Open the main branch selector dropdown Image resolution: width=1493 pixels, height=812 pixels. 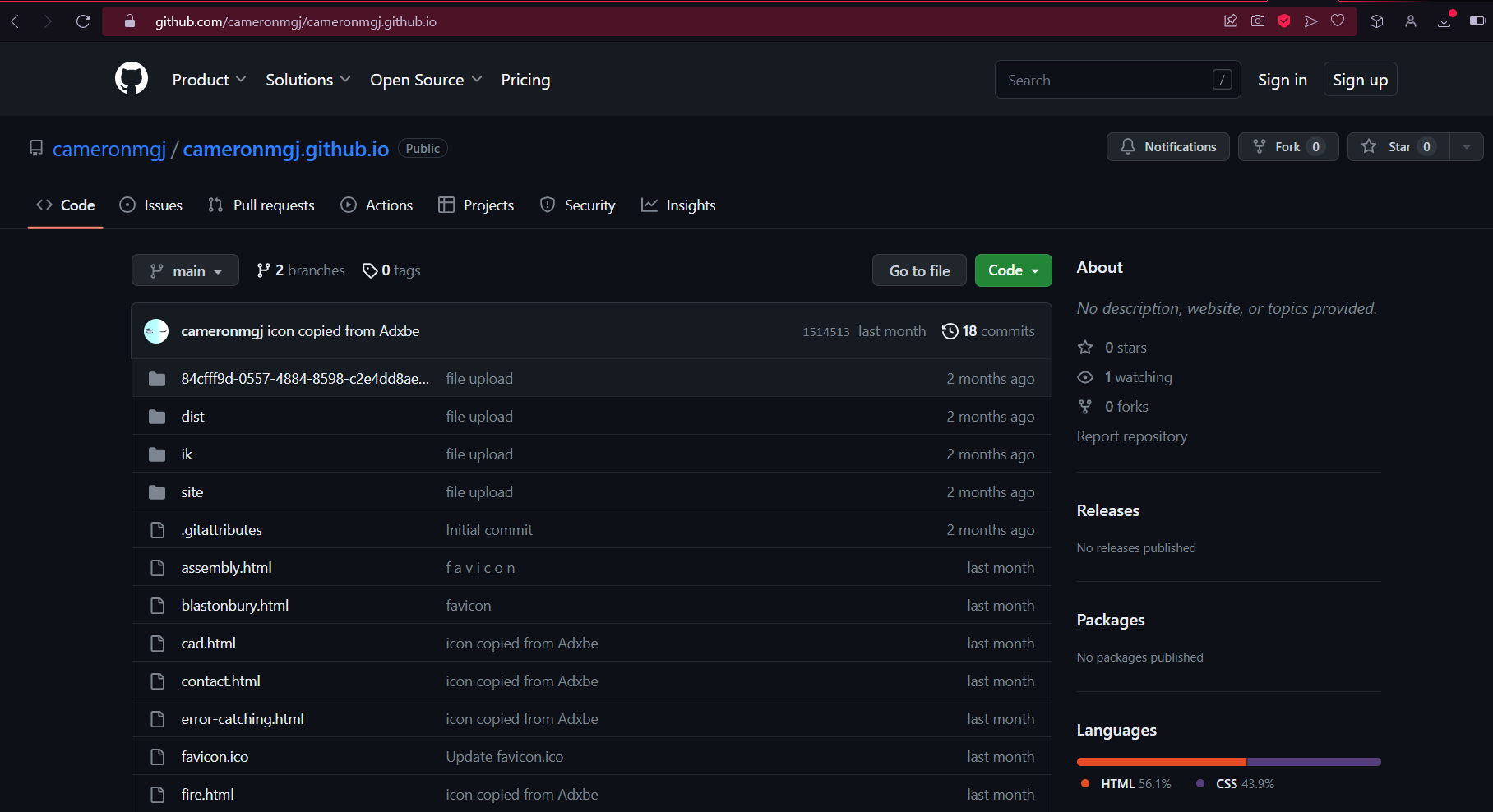[185, 270]
